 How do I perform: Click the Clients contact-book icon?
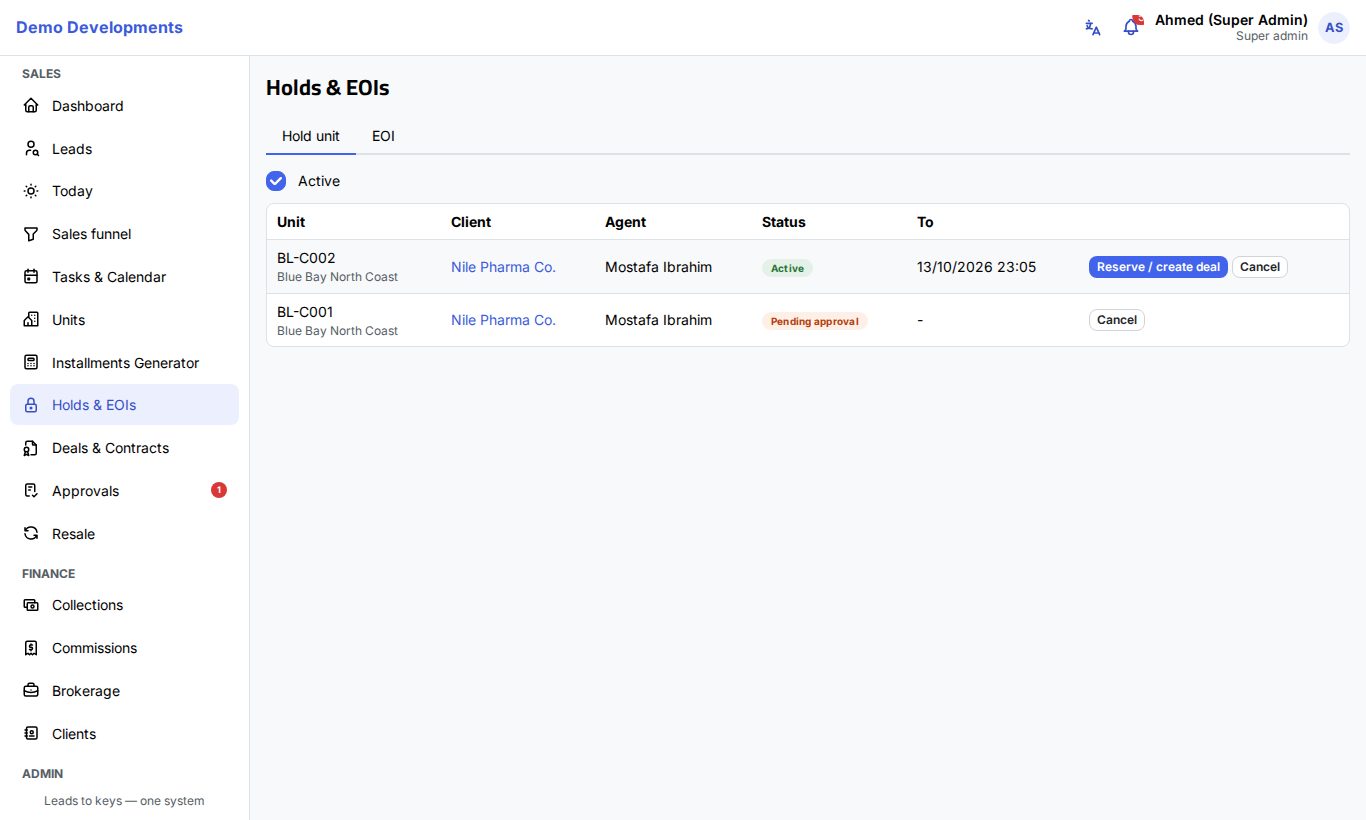pyautogui.click(x=31, y=734)
